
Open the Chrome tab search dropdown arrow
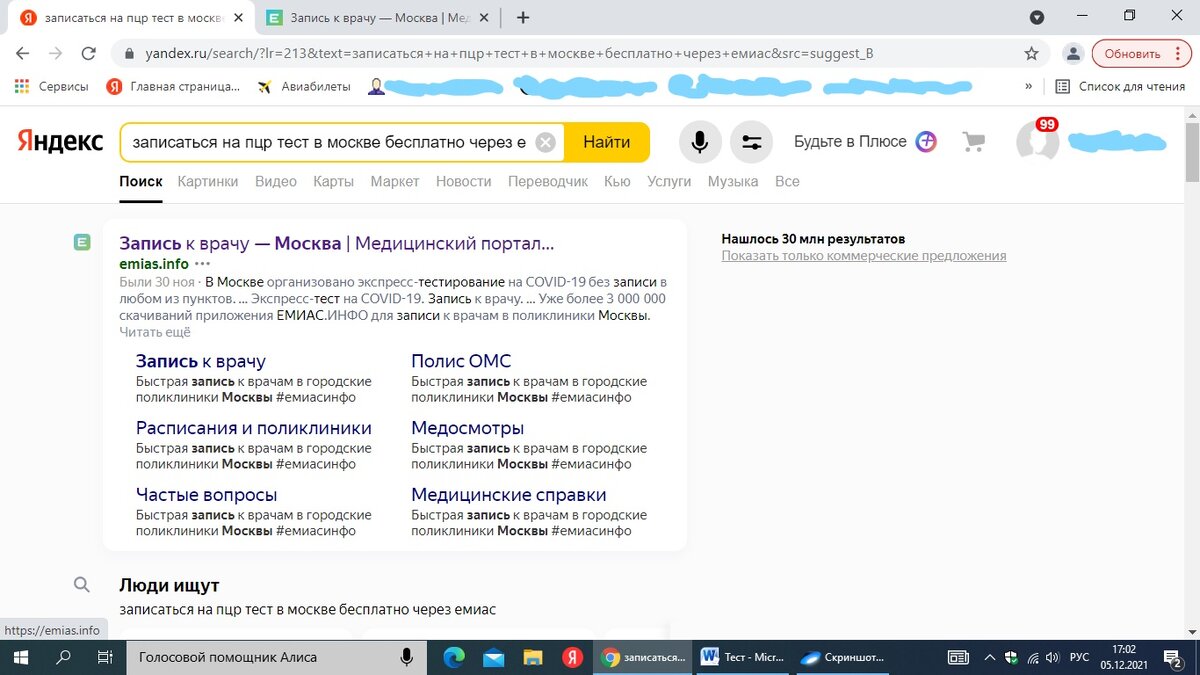[1037, 17]
